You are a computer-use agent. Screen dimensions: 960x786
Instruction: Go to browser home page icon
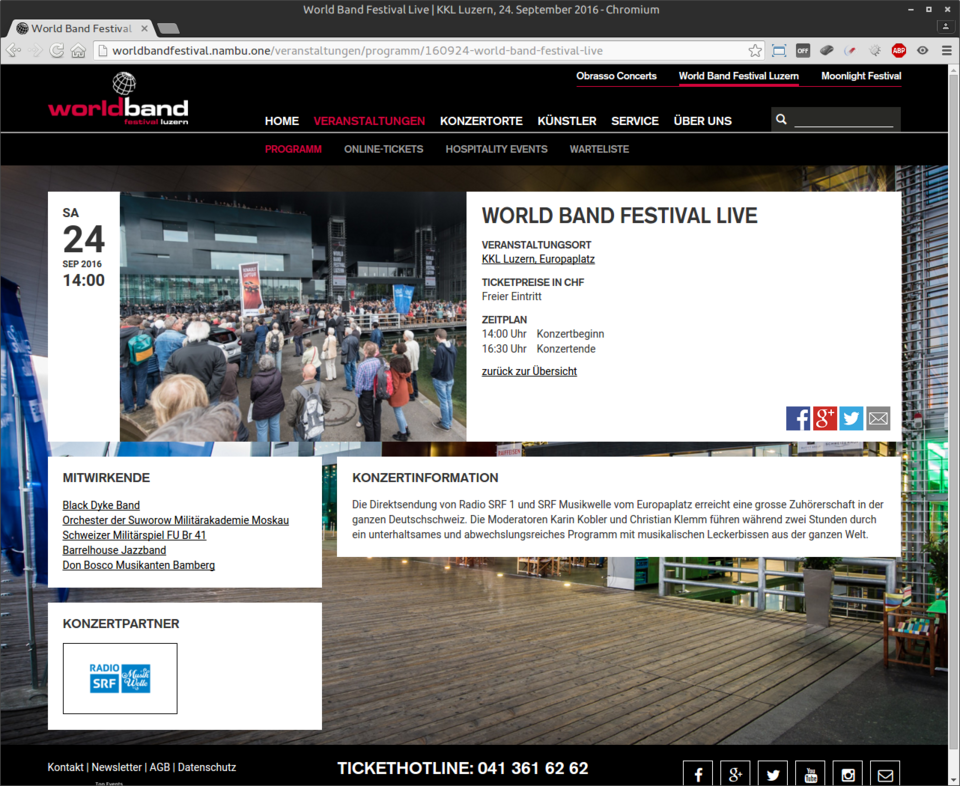click(x=78, y=51)
